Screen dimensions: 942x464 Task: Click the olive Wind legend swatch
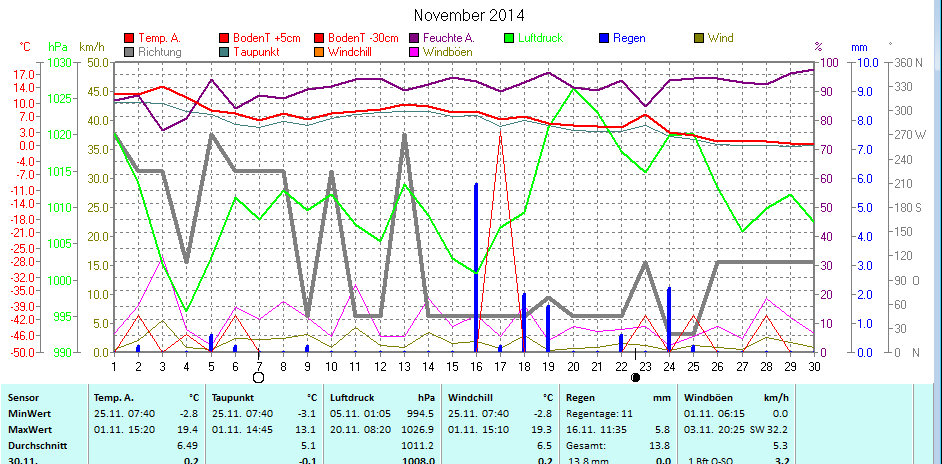click(699, 39)
